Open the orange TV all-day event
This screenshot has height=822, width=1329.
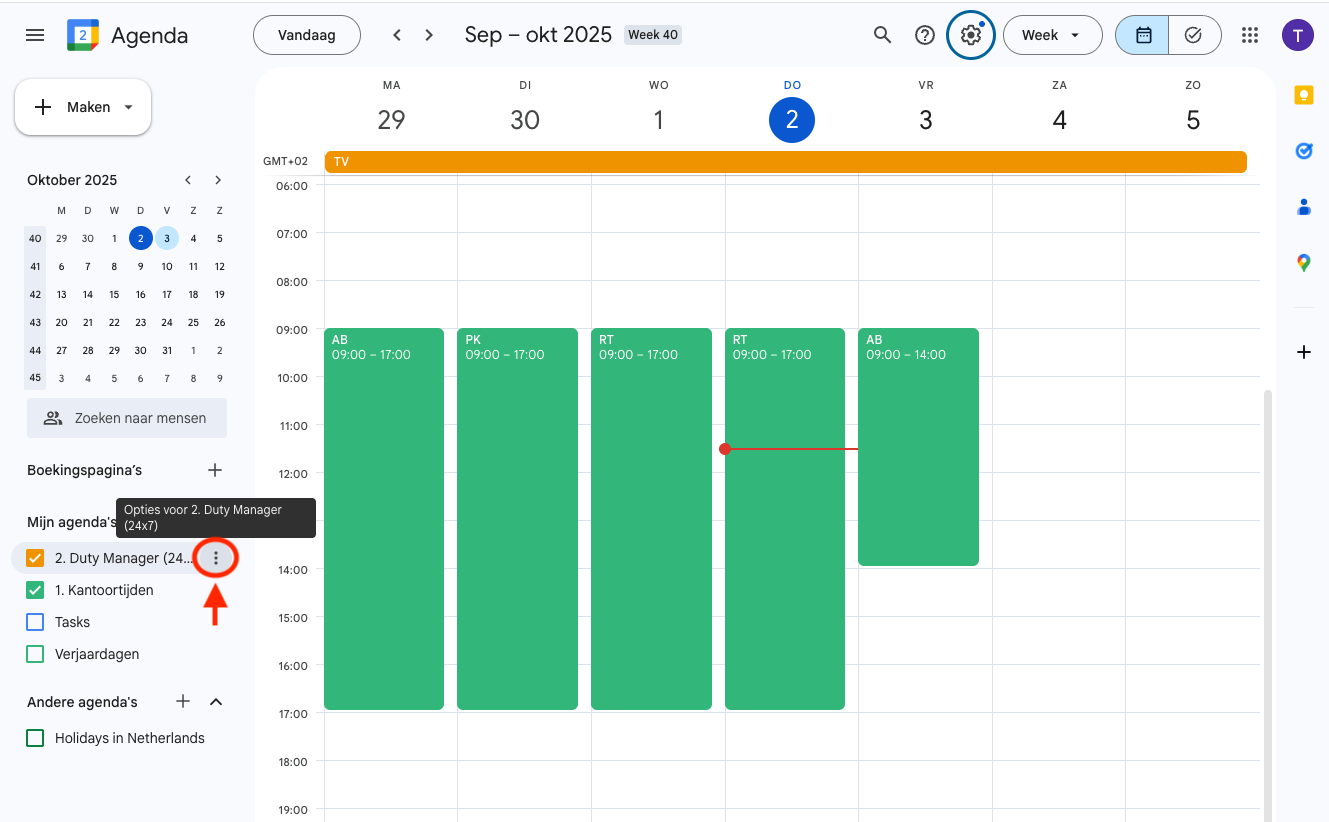tap(785, 162)
